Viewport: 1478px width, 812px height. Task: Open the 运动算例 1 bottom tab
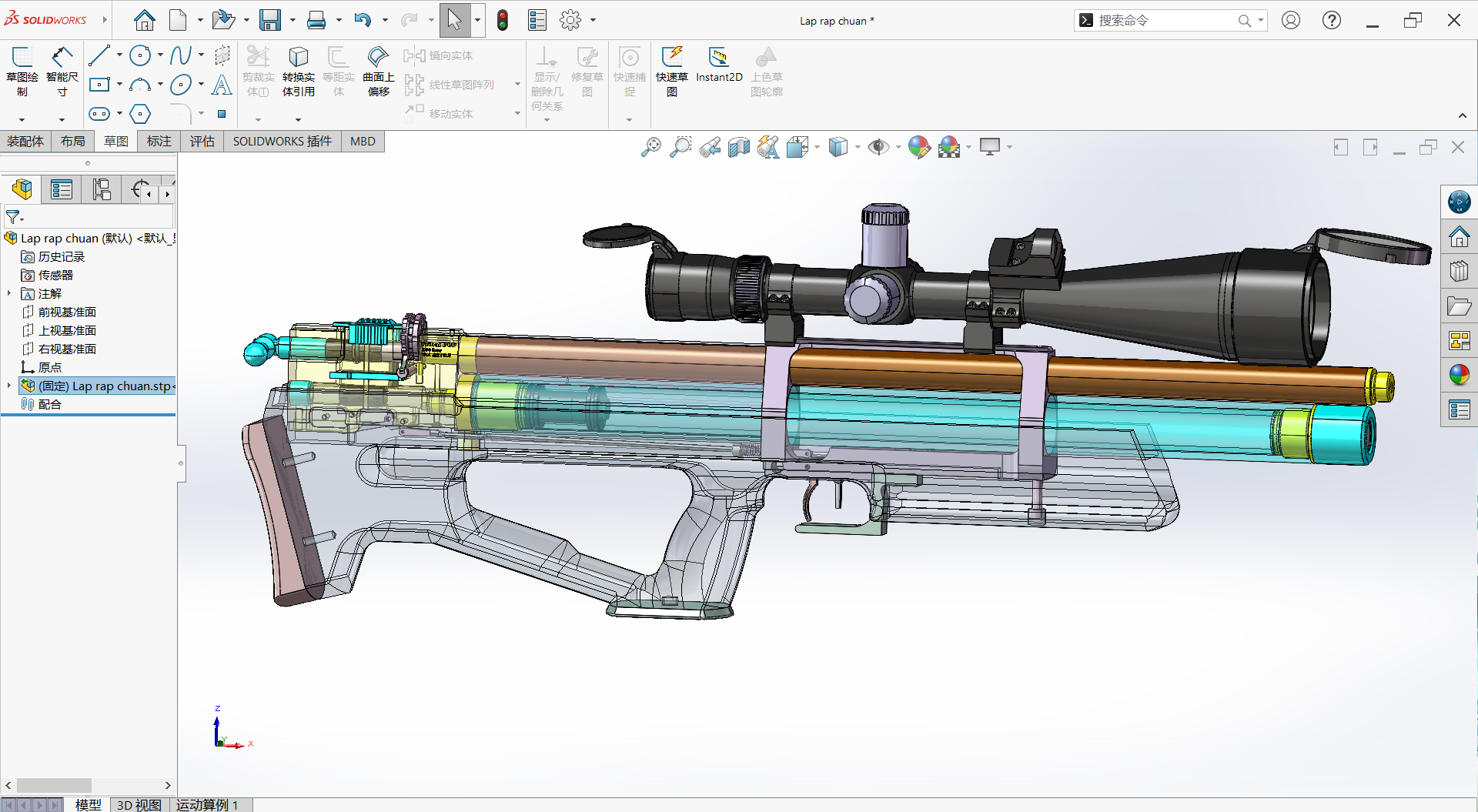pos(206,804)
